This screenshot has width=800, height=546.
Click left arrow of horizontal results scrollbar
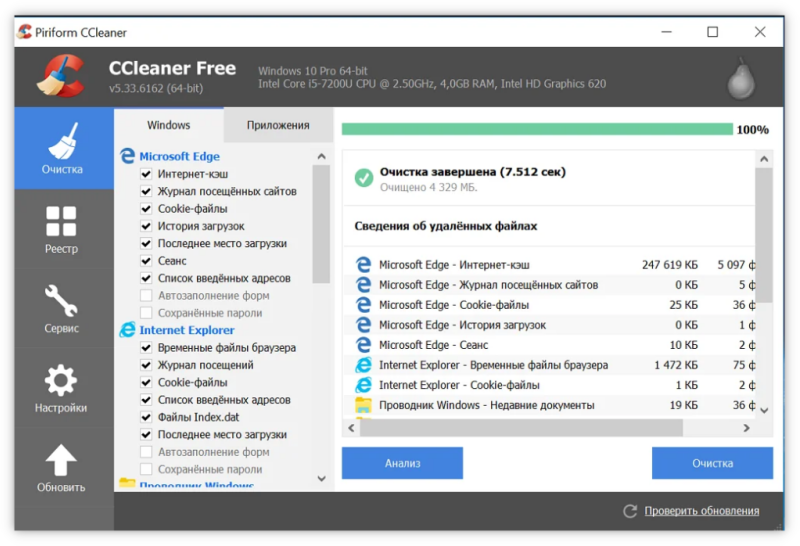[351, 428]
